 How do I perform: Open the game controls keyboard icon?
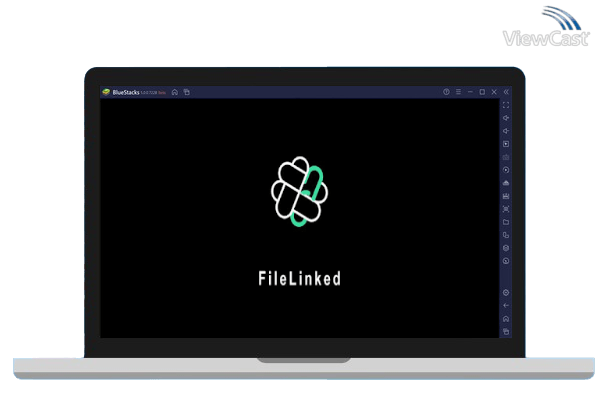tap(506, 157)
